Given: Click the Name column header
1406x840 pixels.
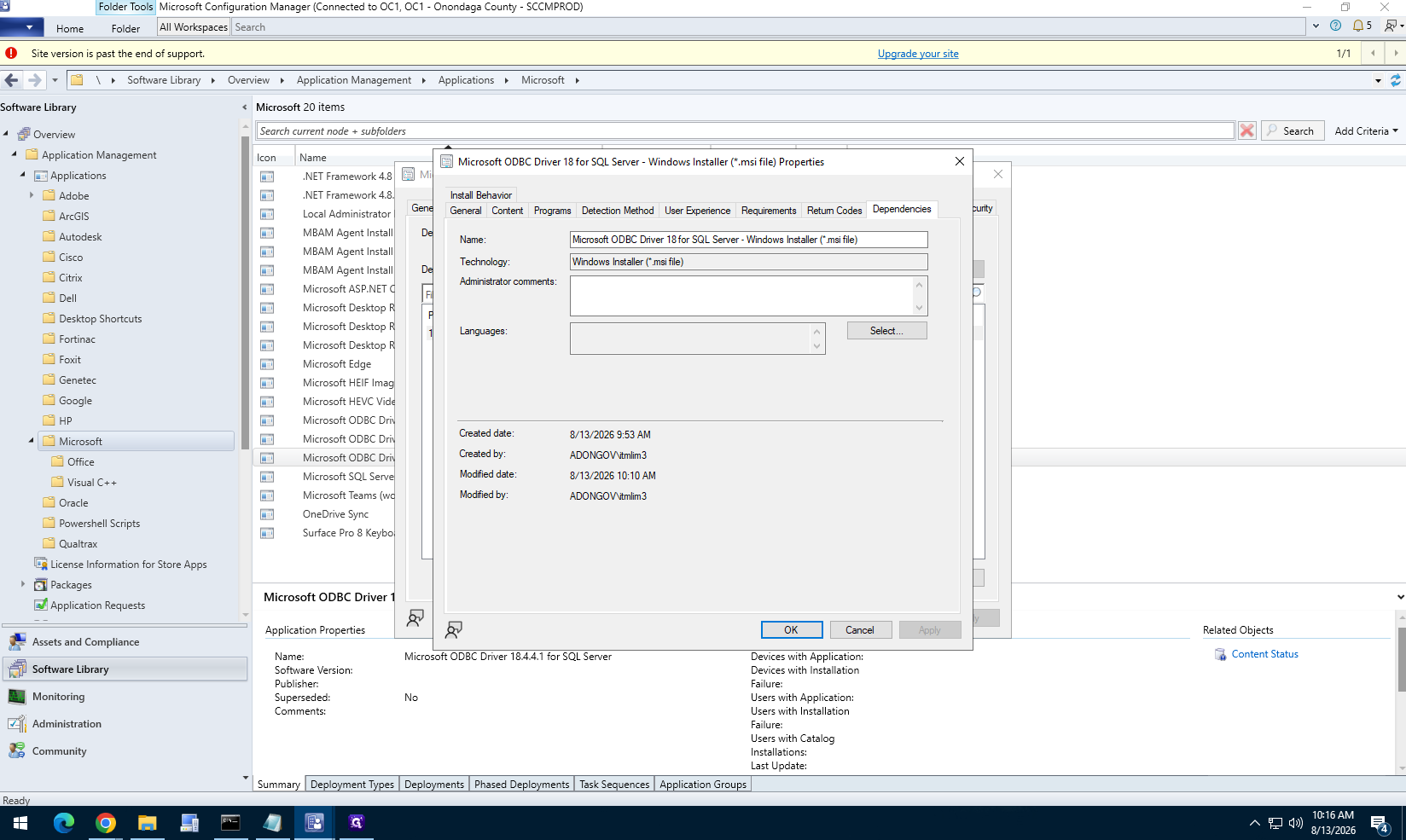Looking at the screenshot, I should tap(313, 158).
